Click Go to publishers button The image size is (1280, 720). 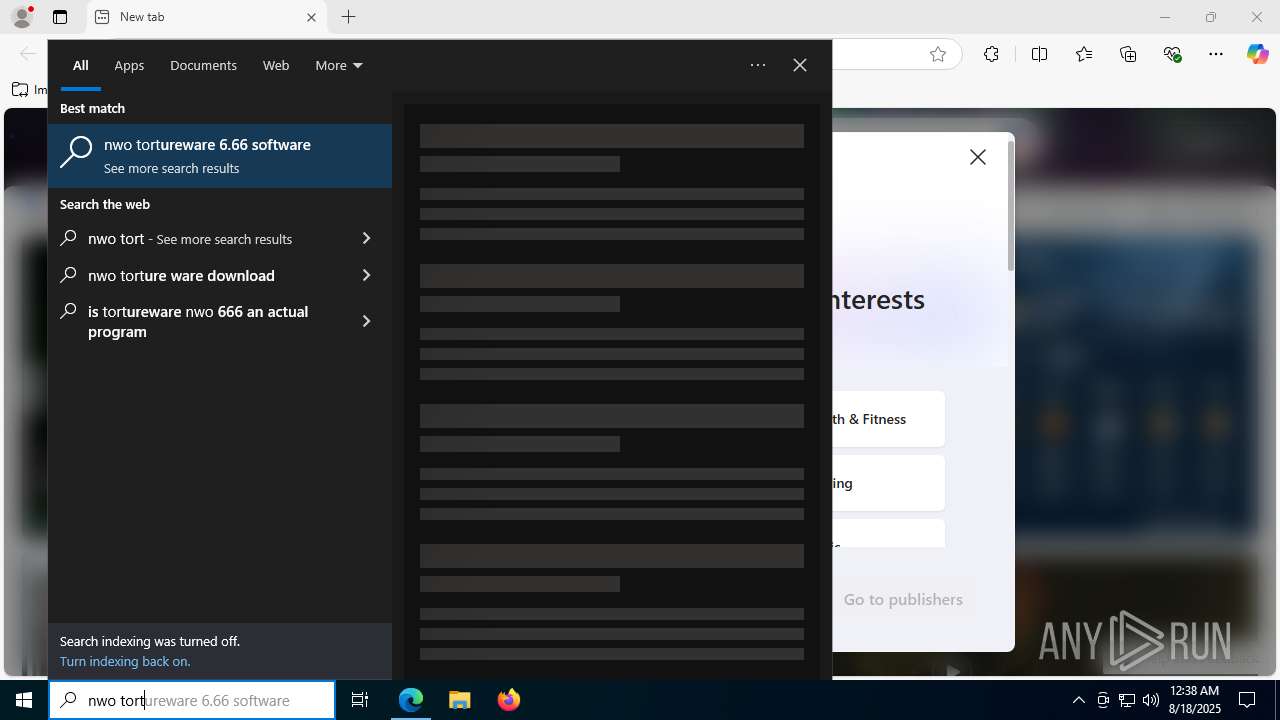point(903,599)
